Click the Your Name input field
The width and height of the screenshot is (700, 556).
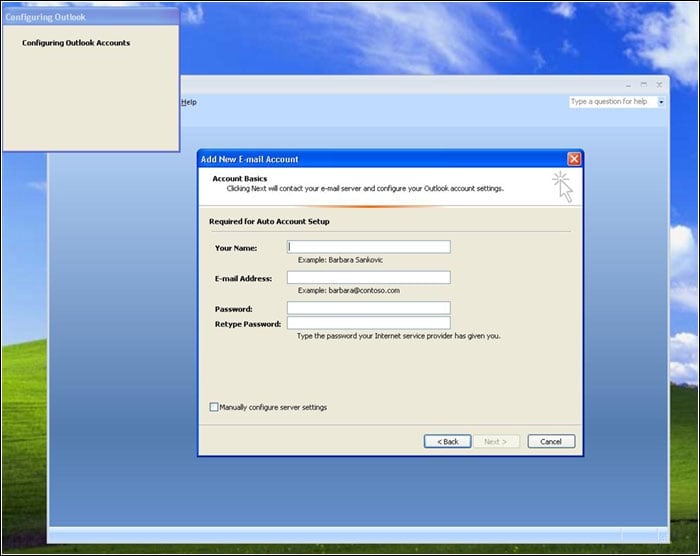[368, 247]
